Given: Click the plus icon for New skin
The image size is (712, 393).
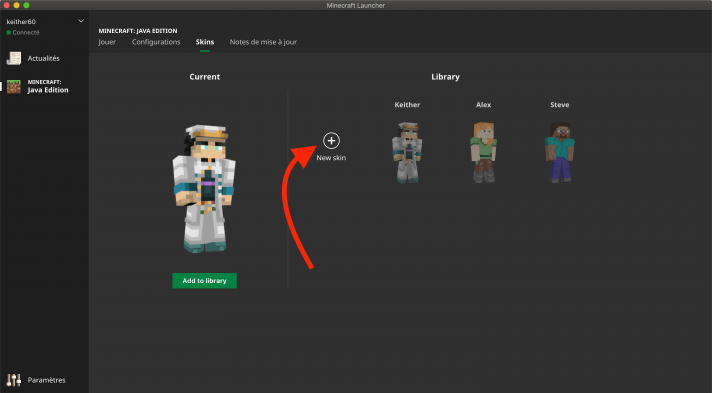Looking at the screenshot, I should (331, 141).
